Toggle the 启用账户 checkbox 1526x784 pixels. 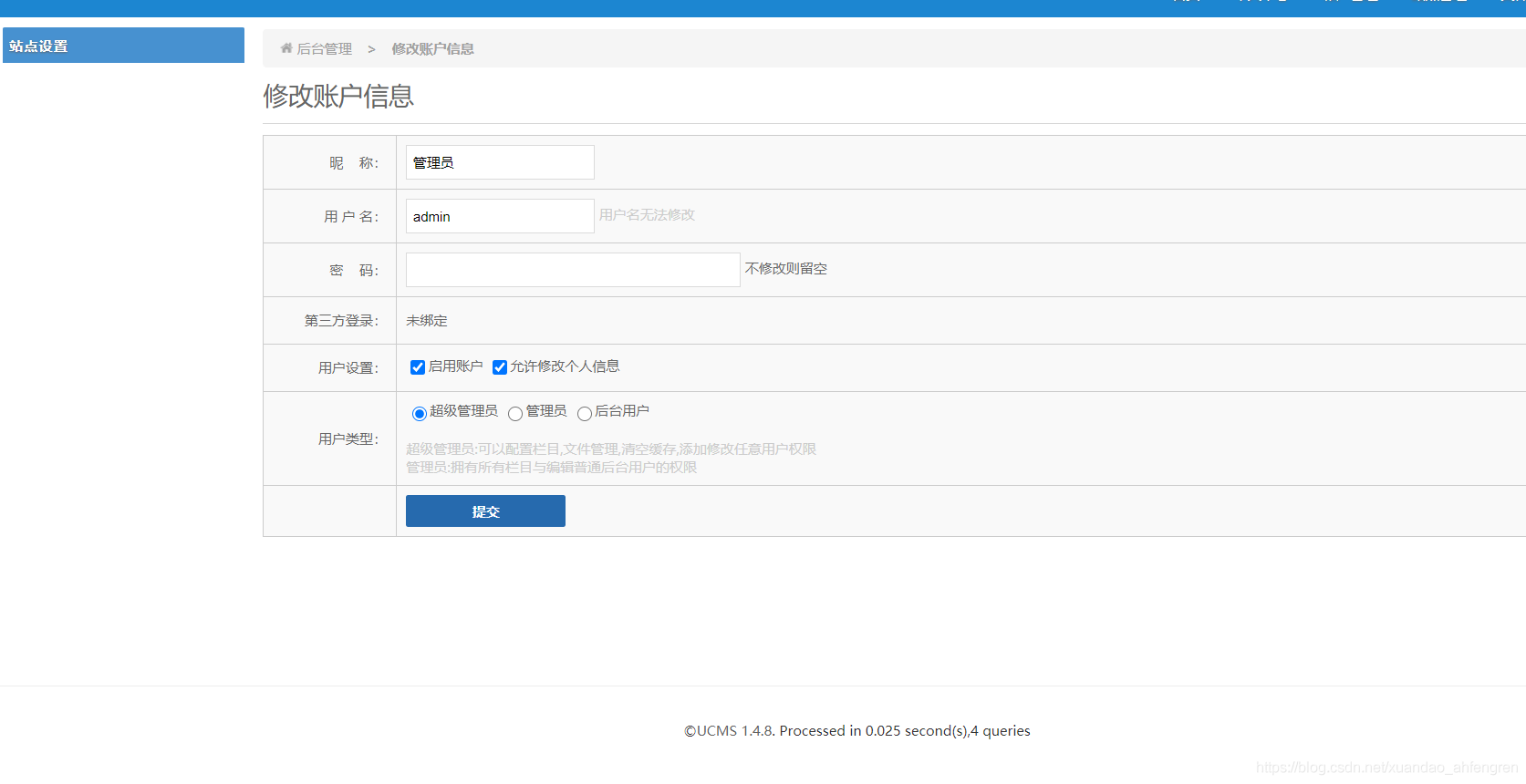pos(418,367)
